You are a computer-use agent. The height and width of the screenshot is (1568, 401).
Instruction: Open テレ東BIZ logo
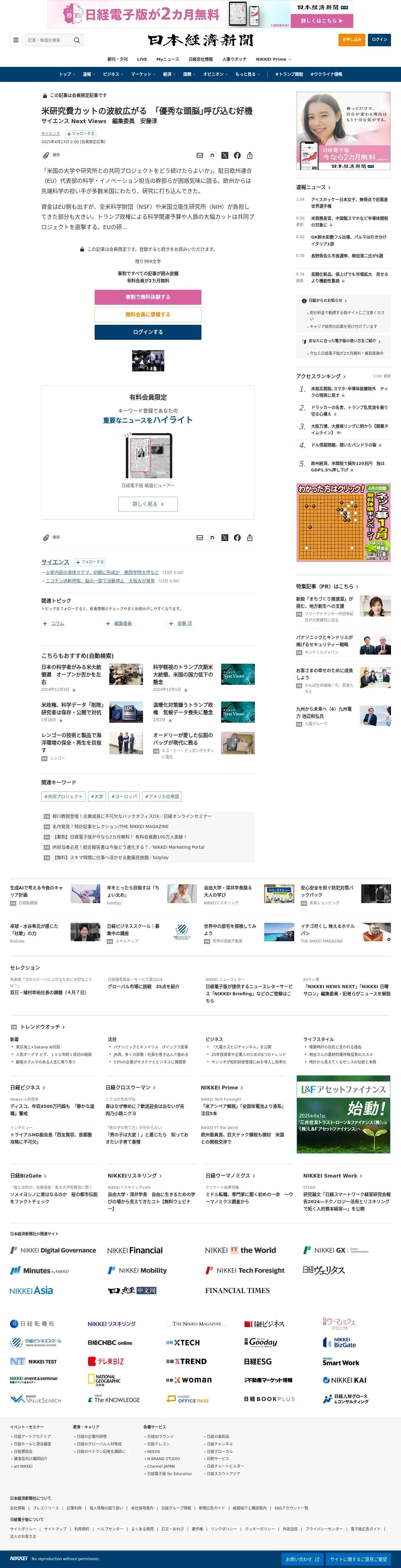click(106, 1361)
